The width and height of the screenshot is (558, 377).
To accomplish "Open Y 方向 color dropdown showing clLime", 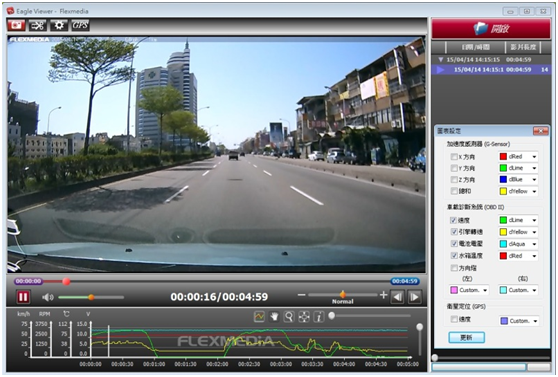I will click(518, 168).
